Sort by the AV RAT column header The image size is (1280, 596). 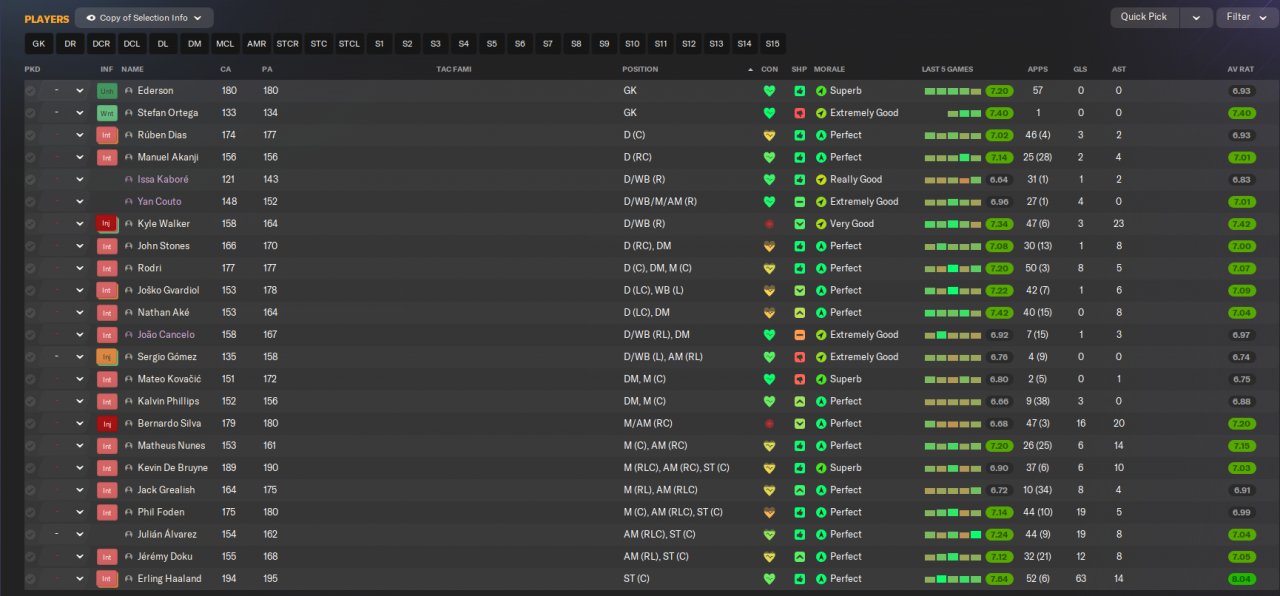tap(1240, 70)
